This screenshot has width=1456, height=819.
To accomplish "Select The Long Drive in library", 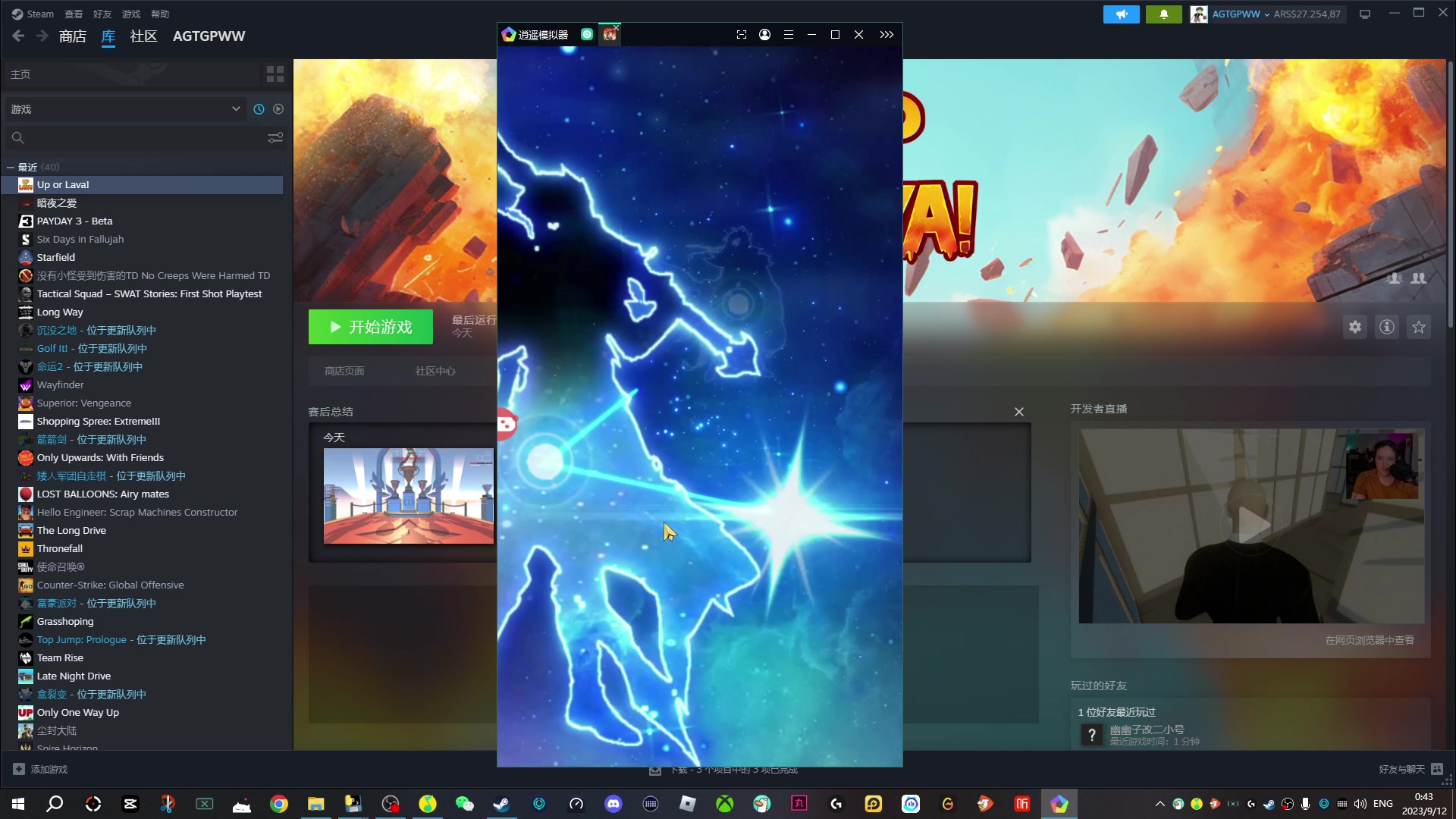I will pyautogui.click(x=71, y=530).
